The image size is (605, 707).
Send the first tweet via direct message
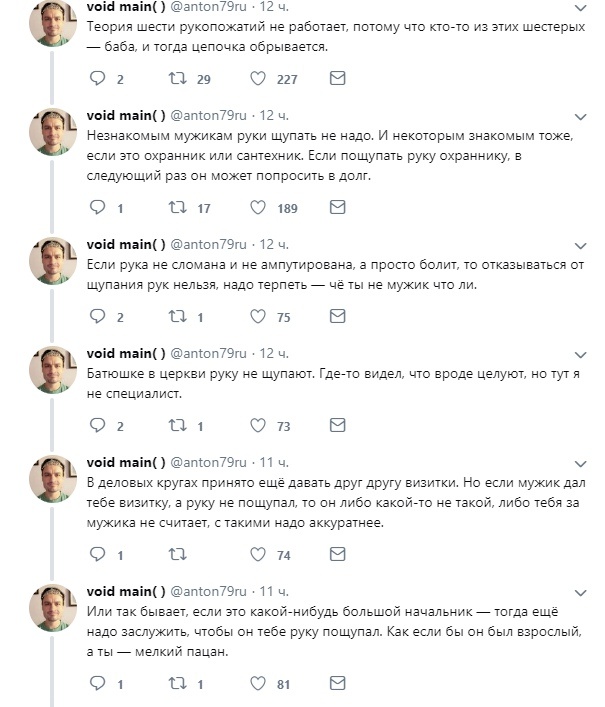pyautogui.click(x=338, y=78)
